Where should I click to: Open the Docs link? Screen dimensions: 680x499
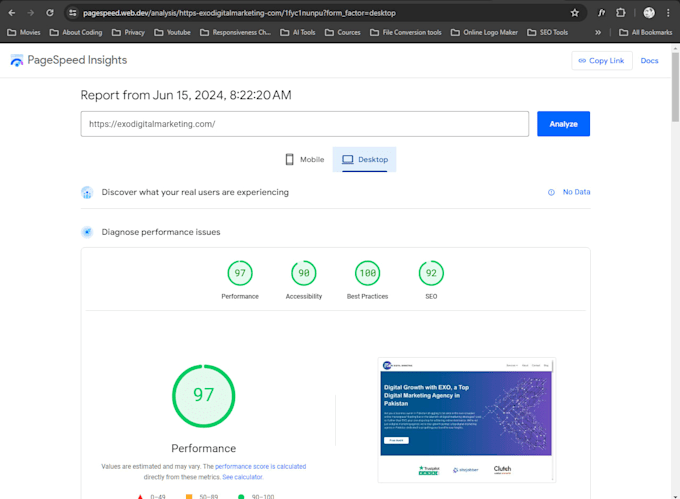coord(649,61)
